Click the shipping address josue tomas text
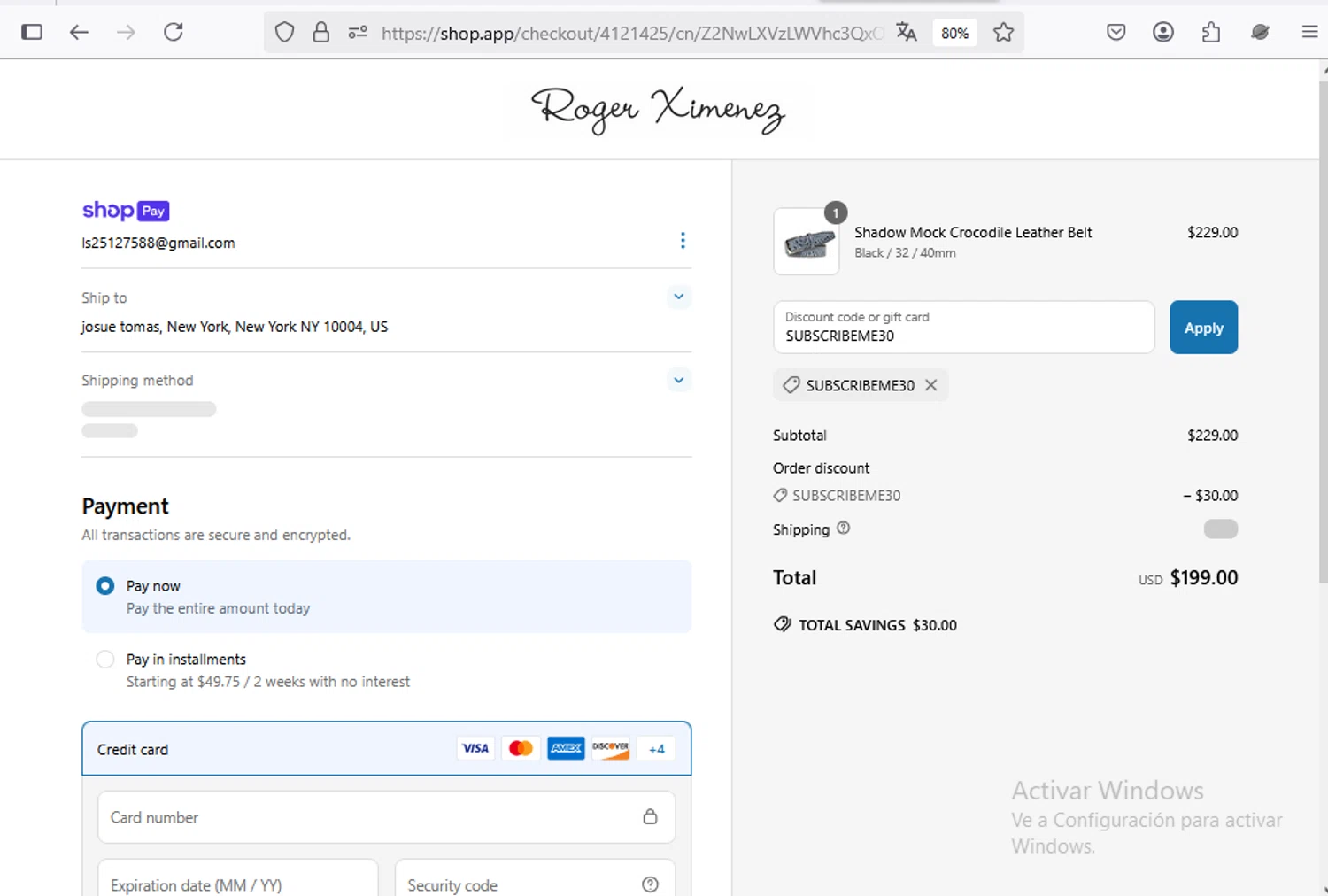Screen dimensions: 1328x896 click(x=235, y=327)
